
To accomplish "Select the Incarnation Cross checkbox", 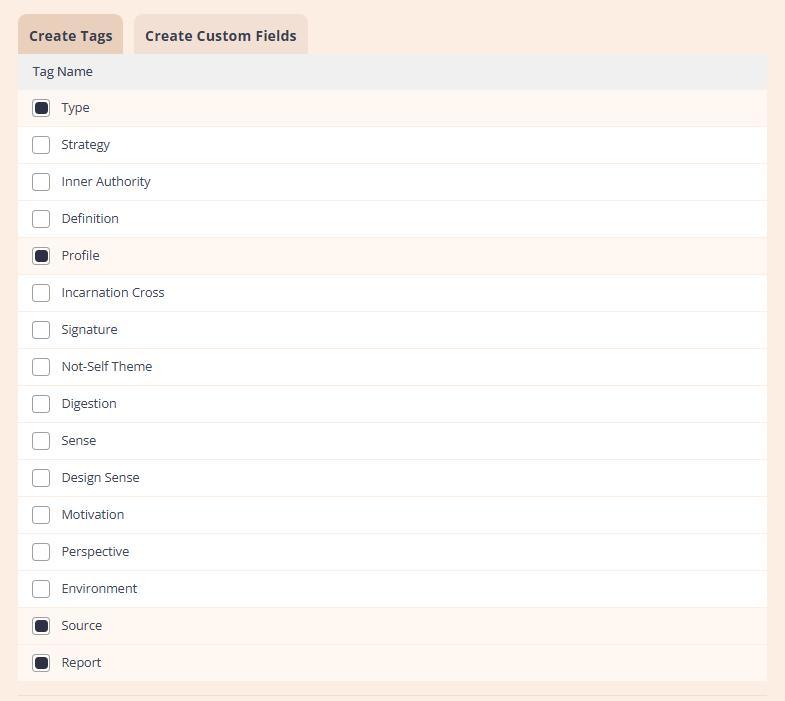I will (x=41, y=293).
